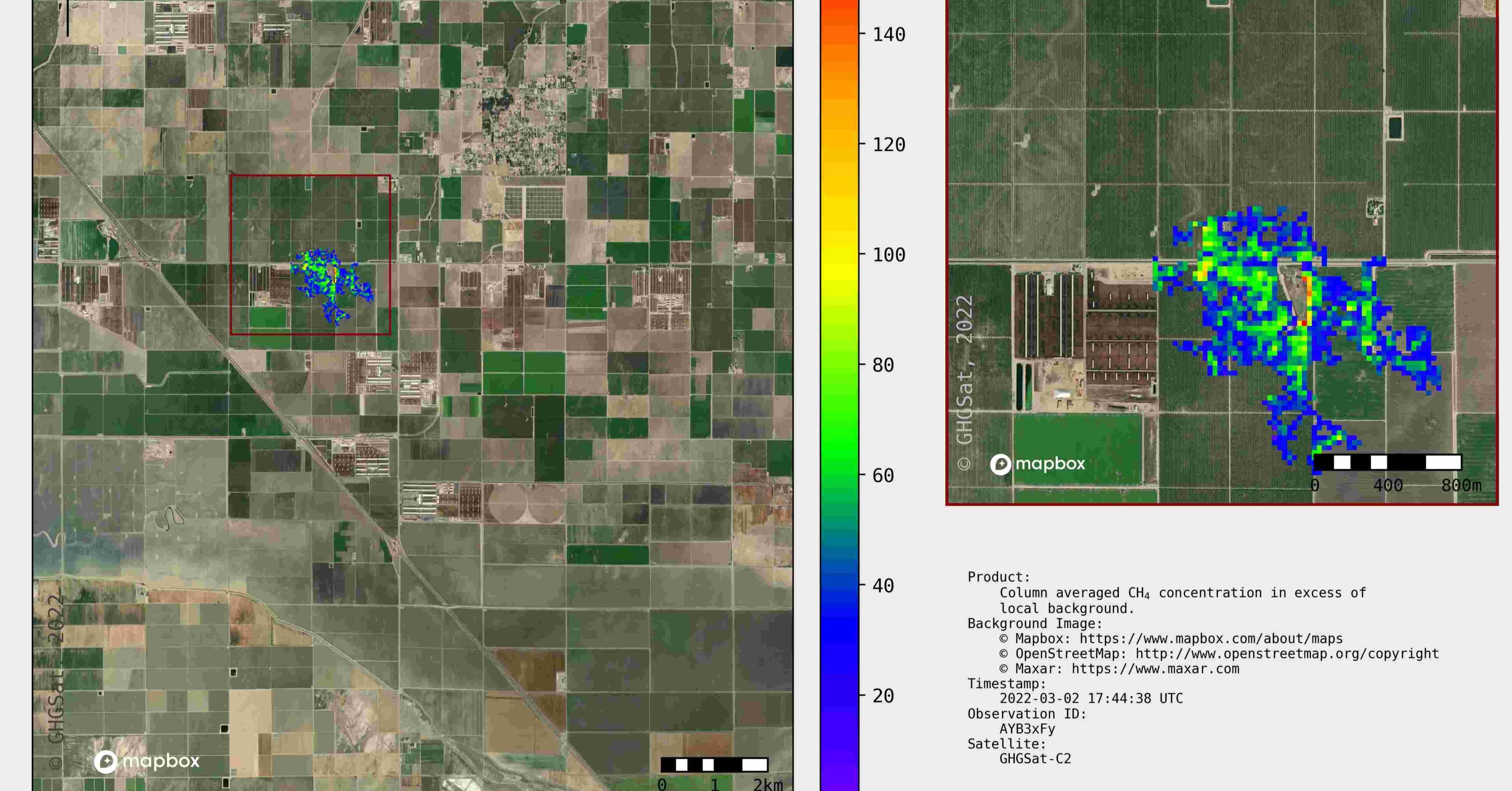
Task: Click the main map scale bar graphic
Action: click(714, 764)
